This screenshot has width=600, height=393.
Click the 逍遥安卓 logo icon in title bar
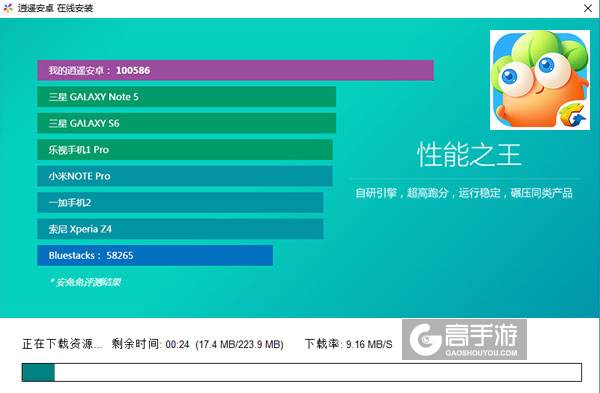pyautogui.click(x=8, y=8)
